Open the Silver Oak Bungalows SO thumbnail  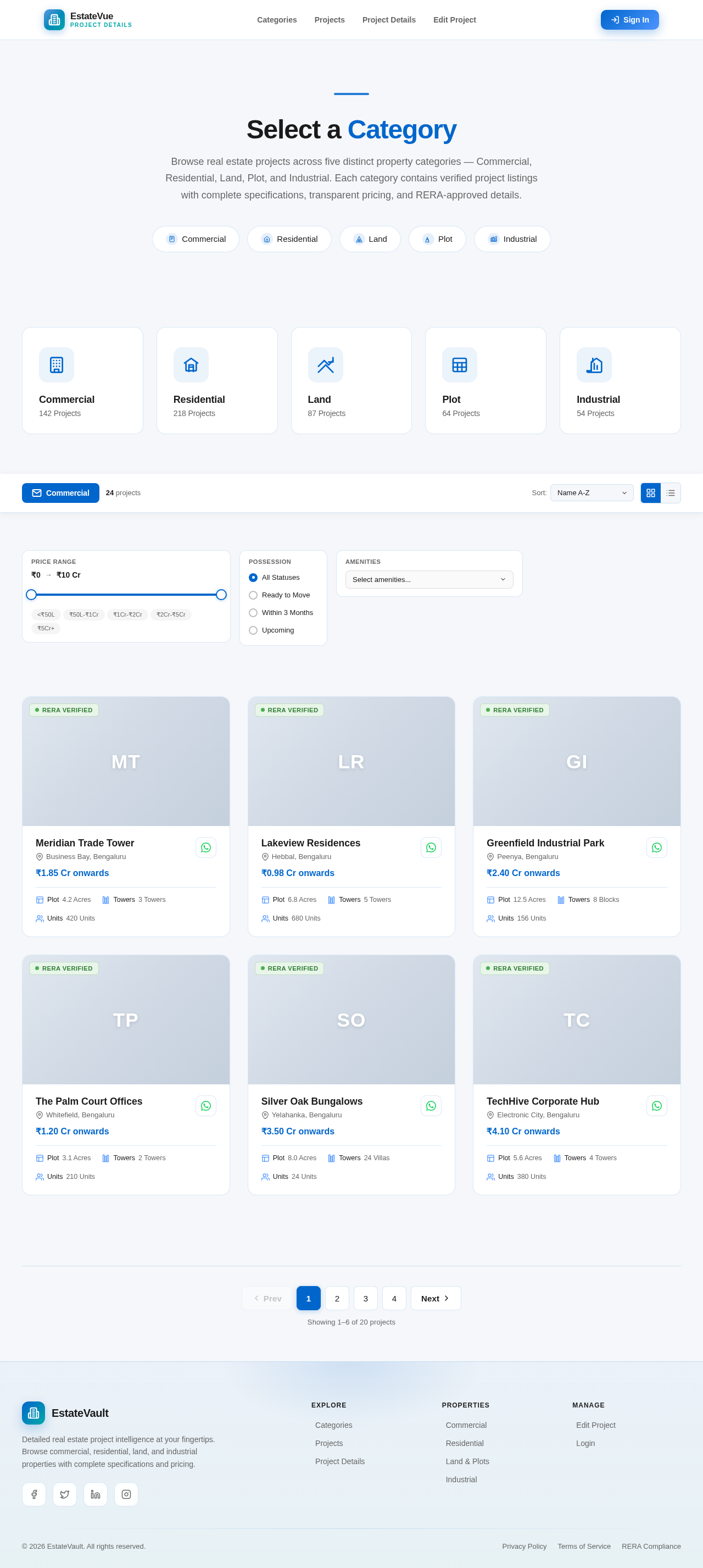(x=351, y=1019)
